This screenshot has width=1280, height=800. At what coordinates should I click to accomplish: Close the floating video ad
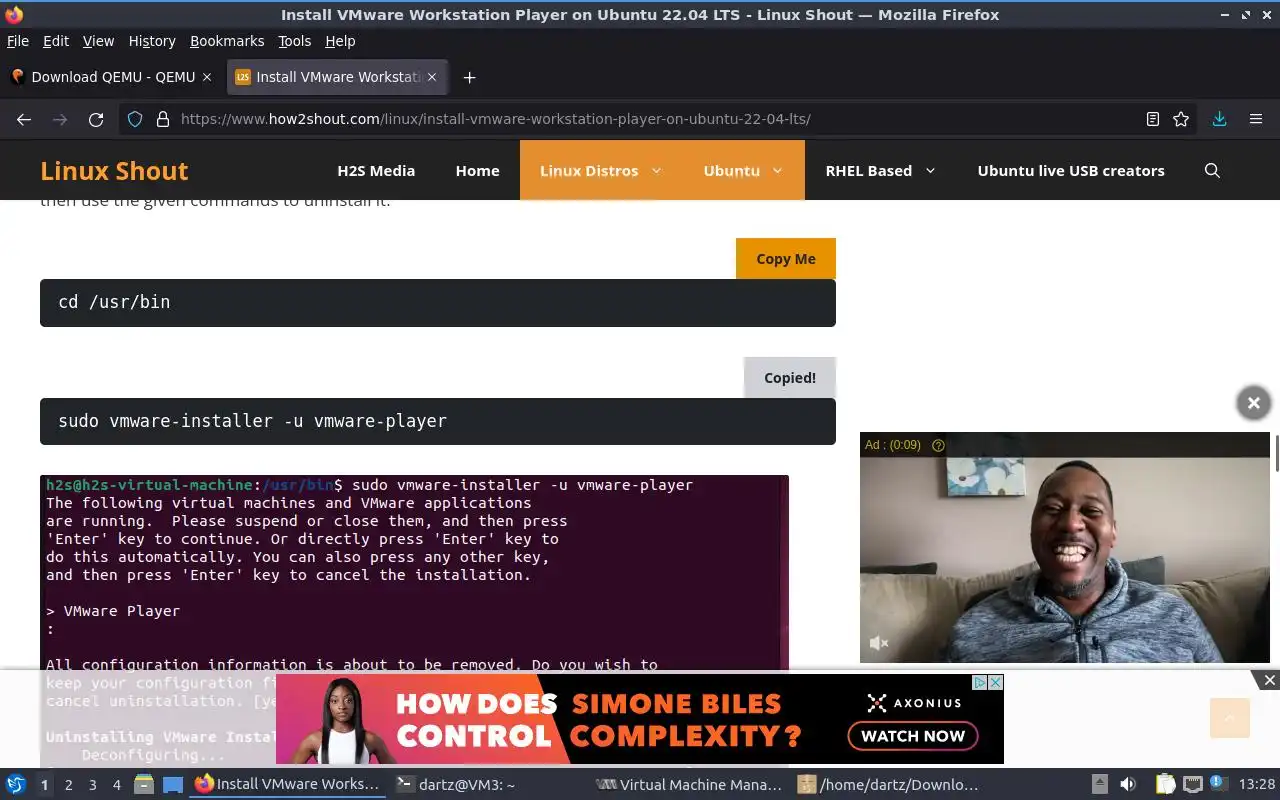coord(1253,403)
